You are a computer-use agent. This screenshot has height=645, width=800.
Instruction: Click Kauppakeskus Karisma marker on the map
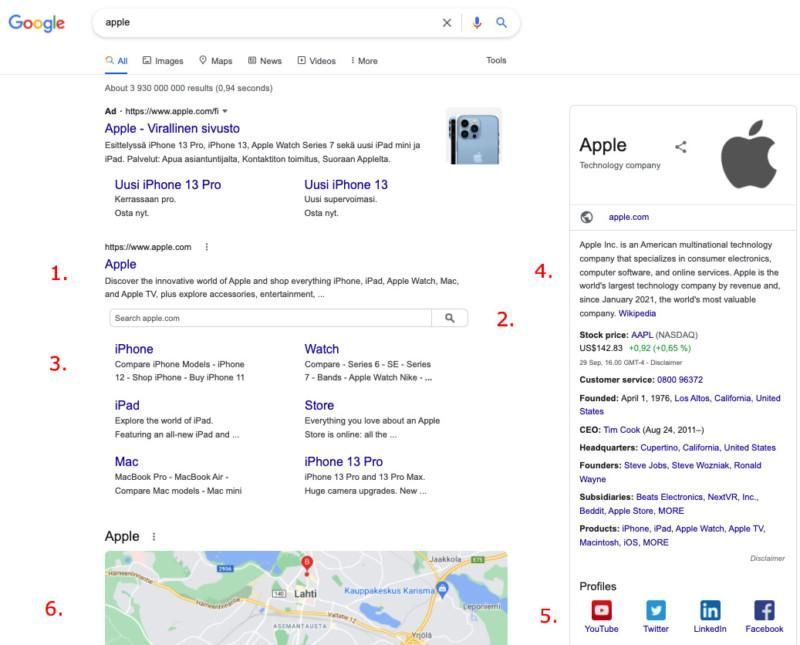coord(442,589)
